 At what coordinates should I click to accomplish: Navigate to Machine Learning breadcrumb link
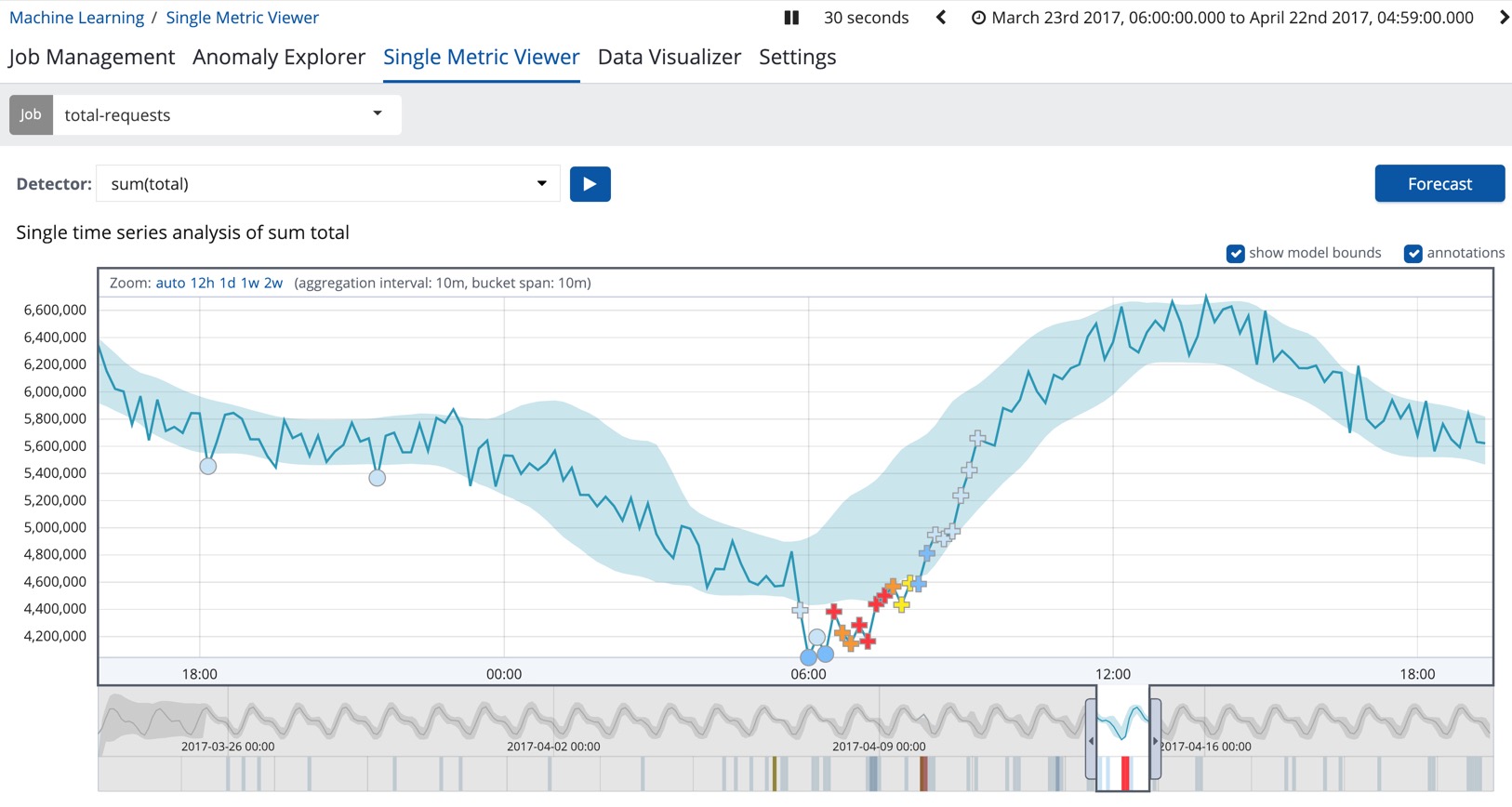pos(76,18)
